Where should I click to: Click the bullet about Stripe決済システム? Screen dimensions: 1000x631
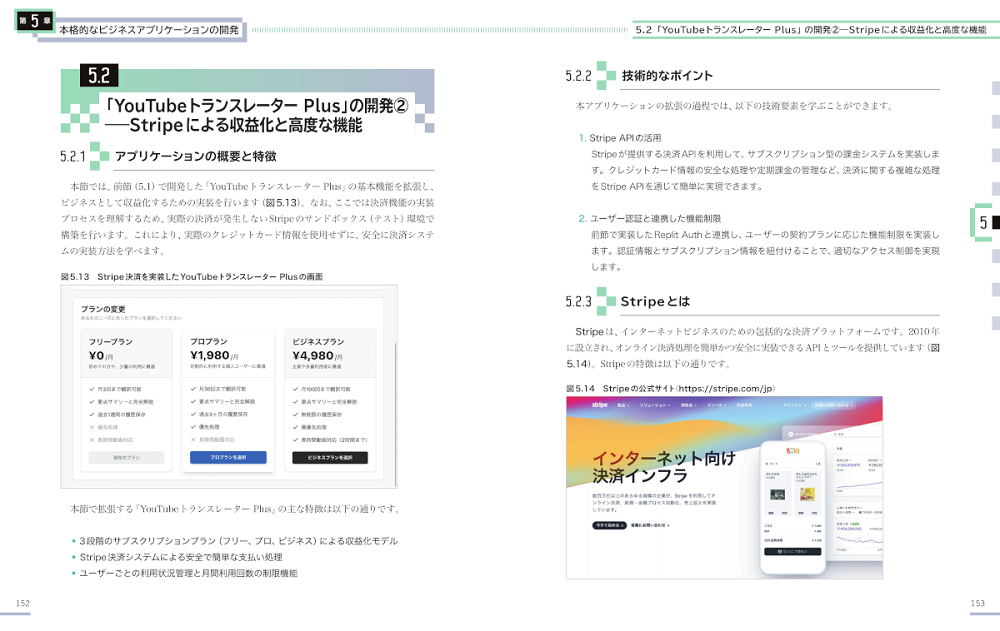pyautogui.click(x=177, y=557)
